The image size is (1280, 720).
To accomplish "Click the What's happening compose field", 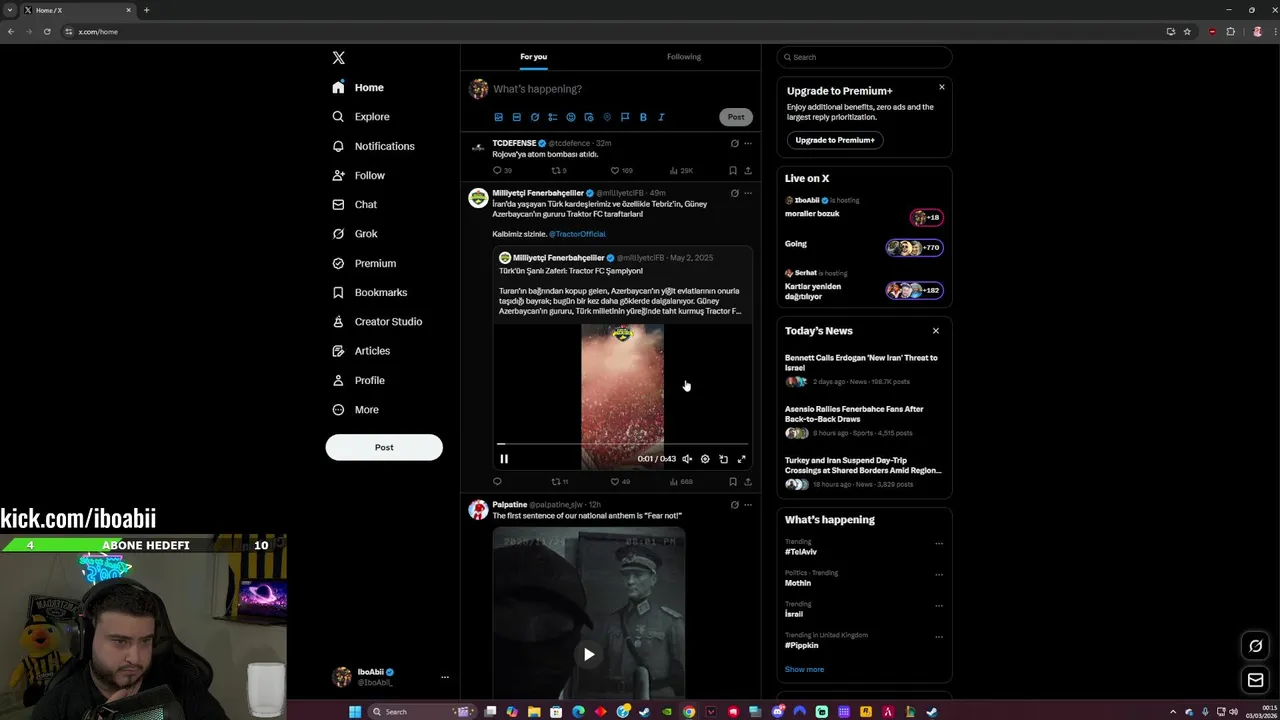I will click(620, 89).
